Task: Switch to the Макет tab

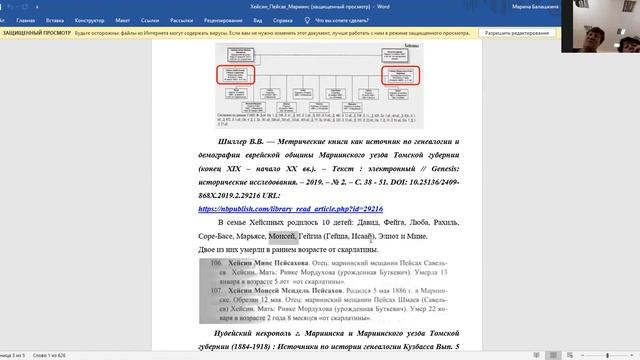Action: [x=122, y=20]
